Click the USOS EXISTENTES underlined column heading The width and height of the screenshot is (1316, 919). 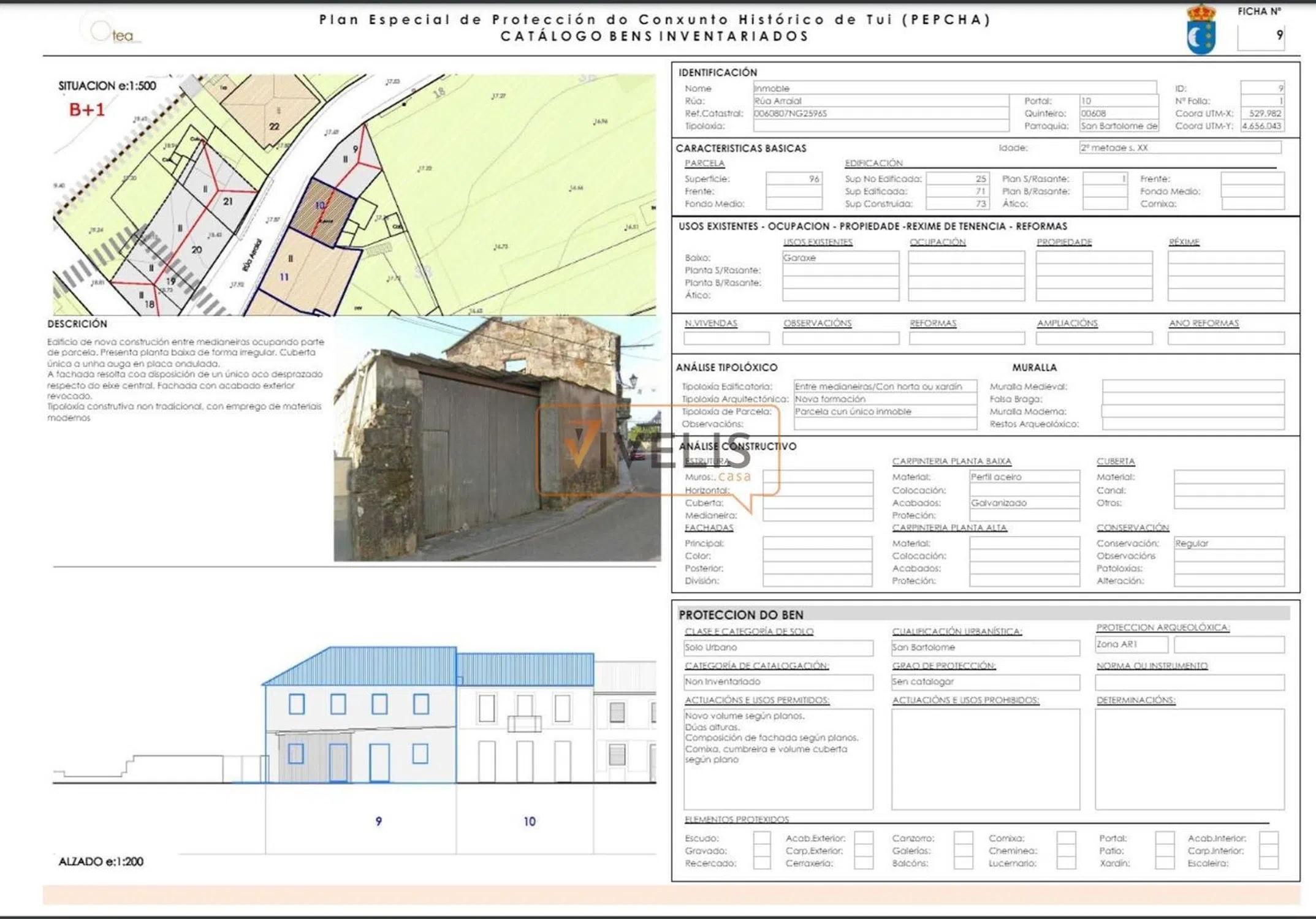(x=818, y=242)
